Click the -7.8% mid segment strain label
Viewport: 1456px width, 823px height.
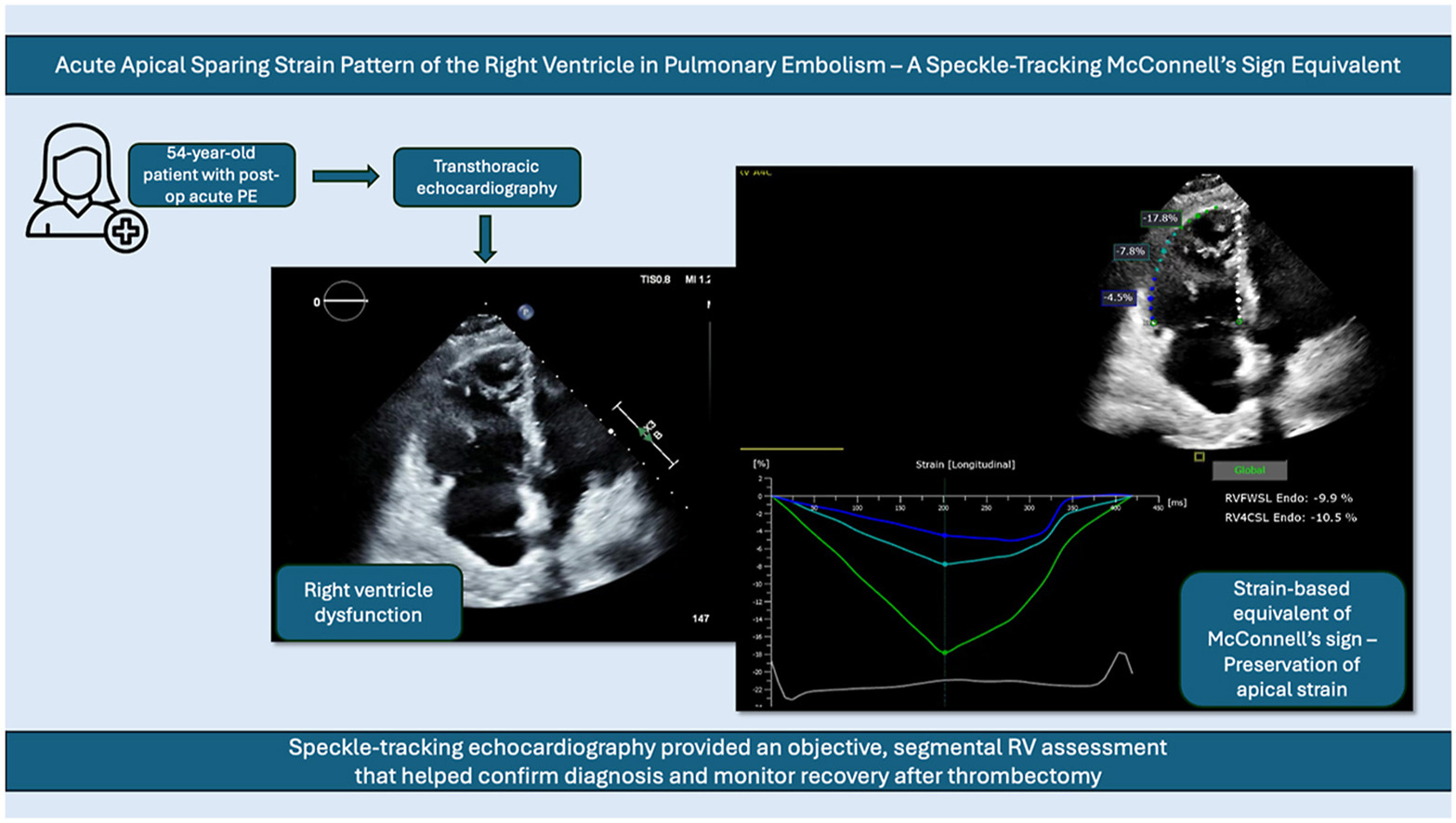(1130, 251)
